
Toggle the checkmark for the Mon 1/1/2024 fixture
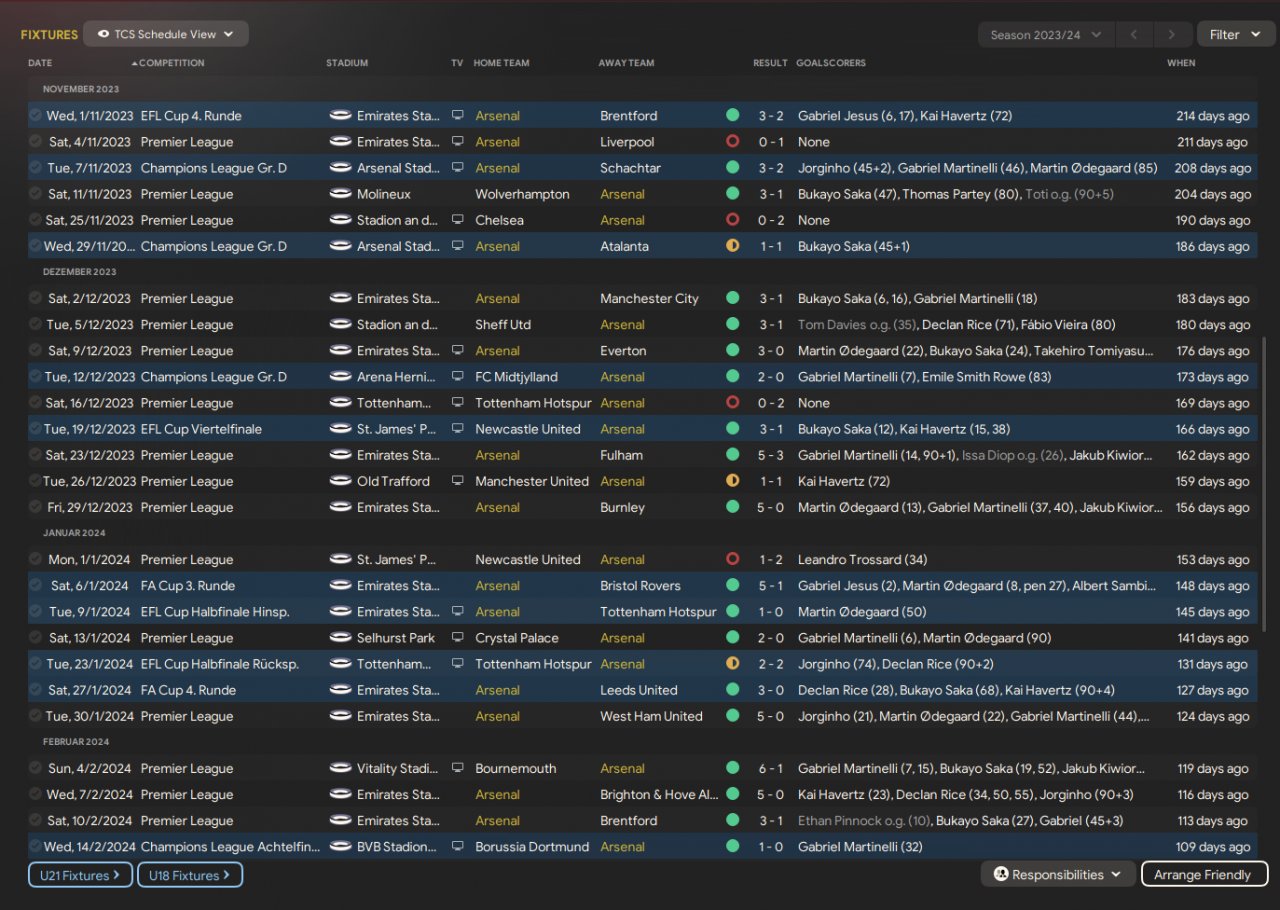[x=36, y=560]
